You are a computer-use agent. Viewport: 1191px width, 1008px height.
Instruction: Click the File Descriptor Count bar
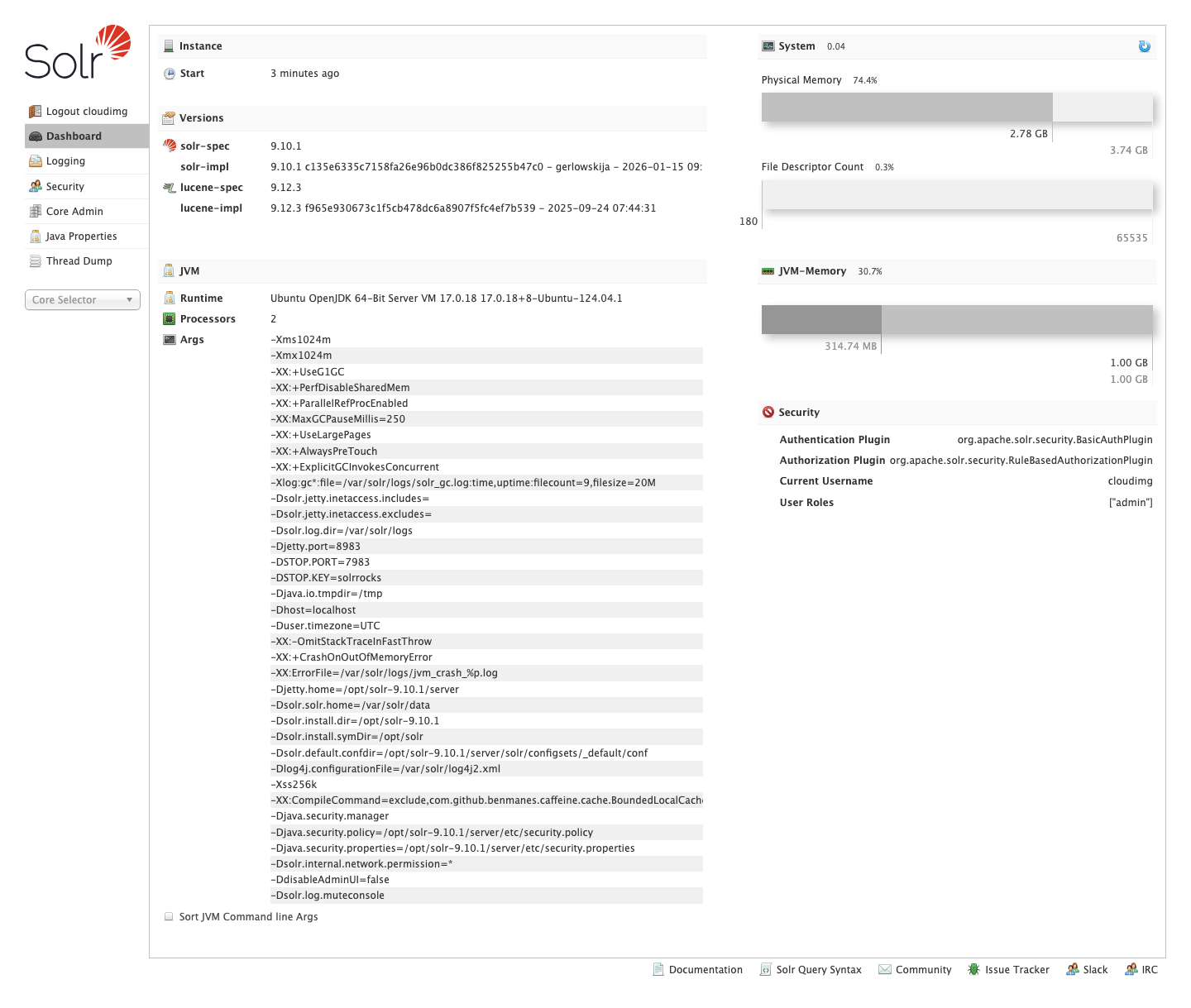957,194
